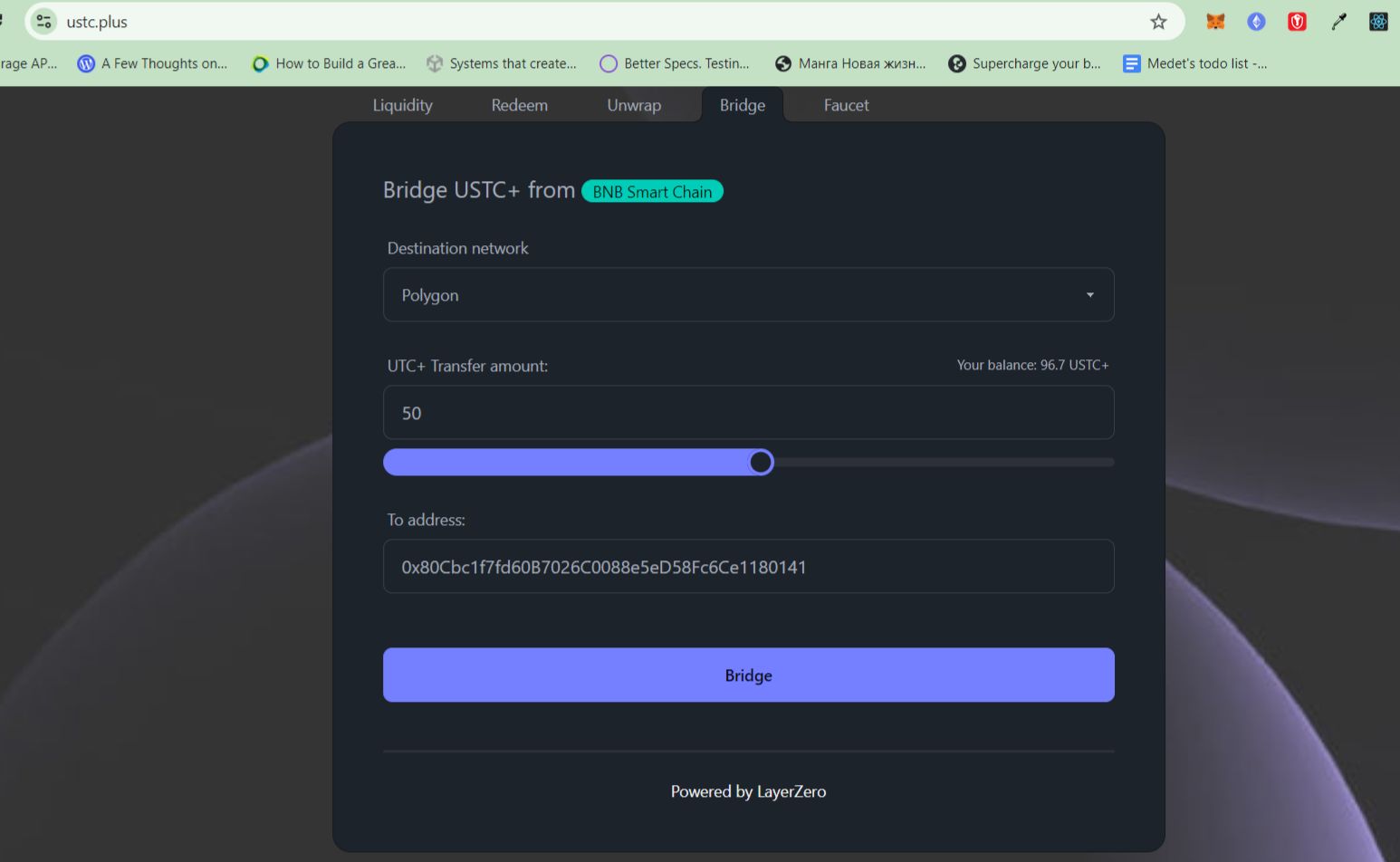The height and width of the screenshot is (862, 1400).
Task: Open 'Supercharge your b...' bookmark
Action: pyautogui.click(x=1024, y=63)
